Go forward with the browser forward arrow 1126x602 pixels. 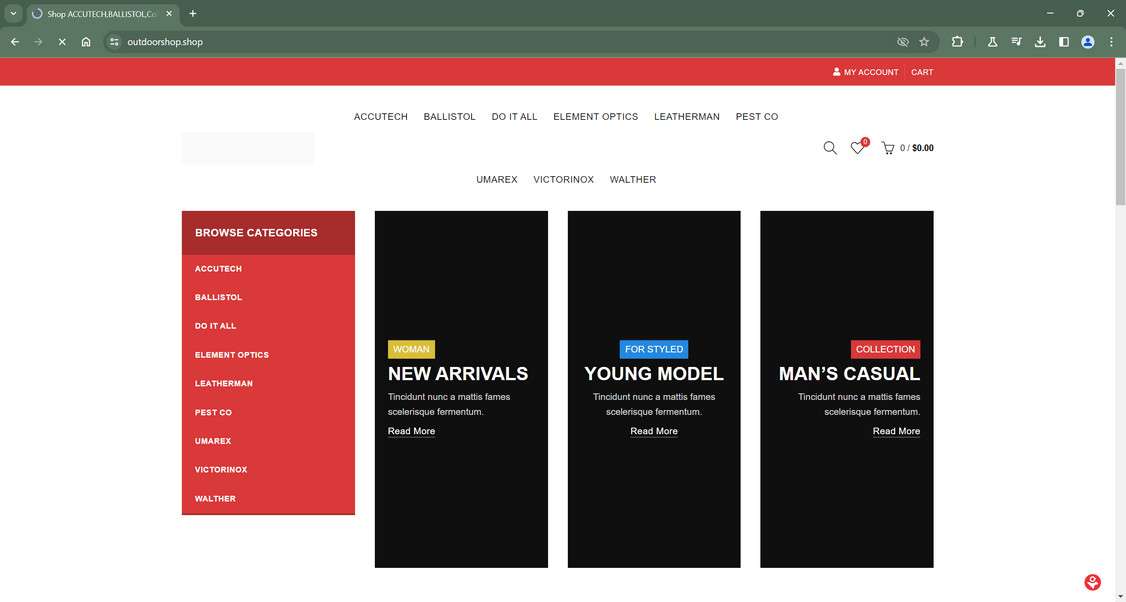[x=38, y=42]
